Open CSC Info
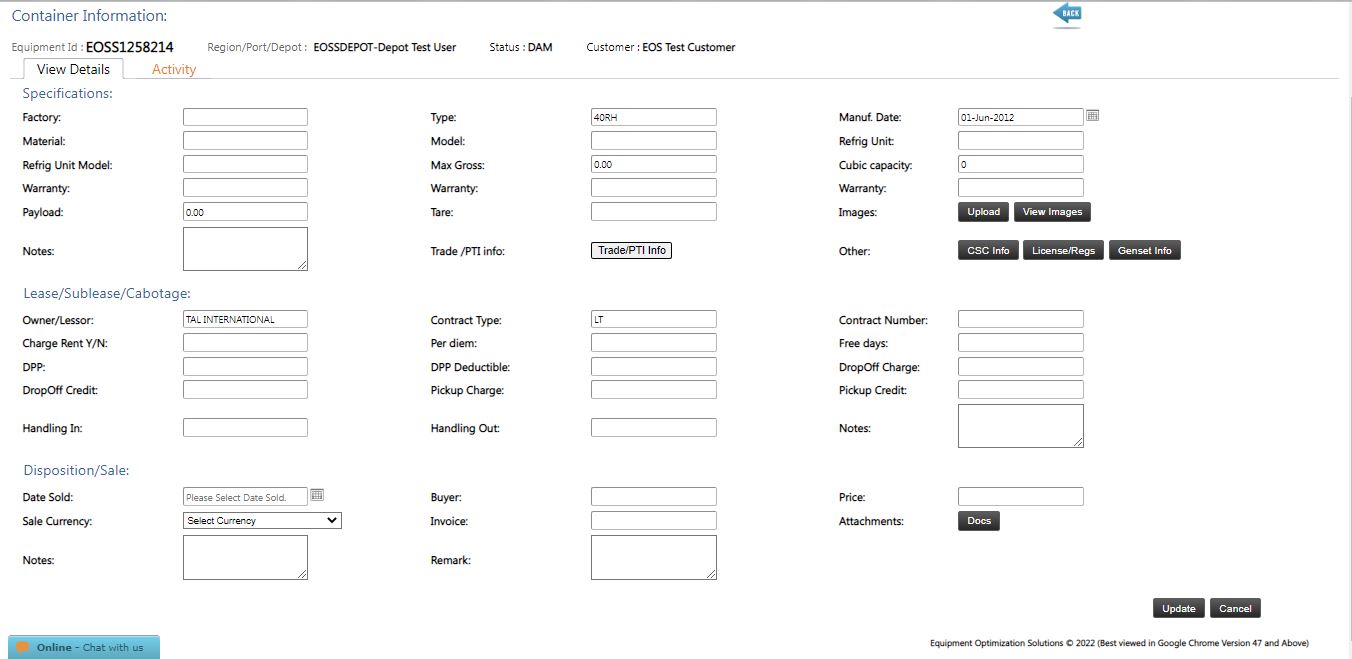The image size is (1352, 659). coord(988,251)
